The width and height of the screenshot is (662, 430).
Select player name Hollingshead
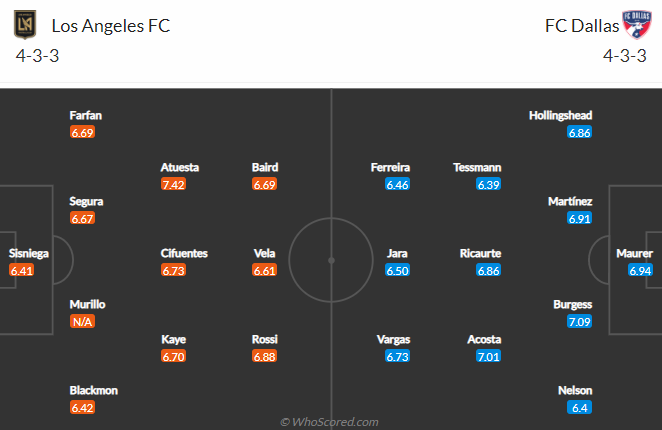pyautogui.click(x=561, y=116)
